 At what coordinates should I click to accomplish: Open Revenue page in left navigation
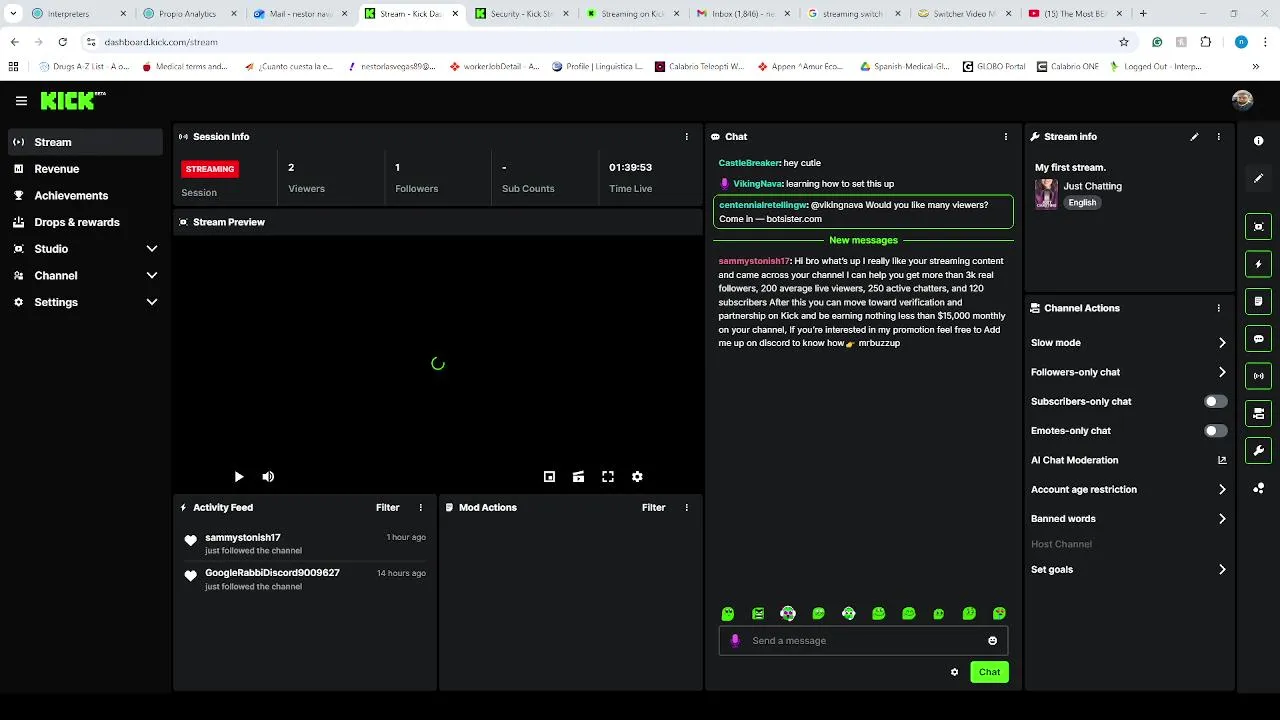(85, 169)
